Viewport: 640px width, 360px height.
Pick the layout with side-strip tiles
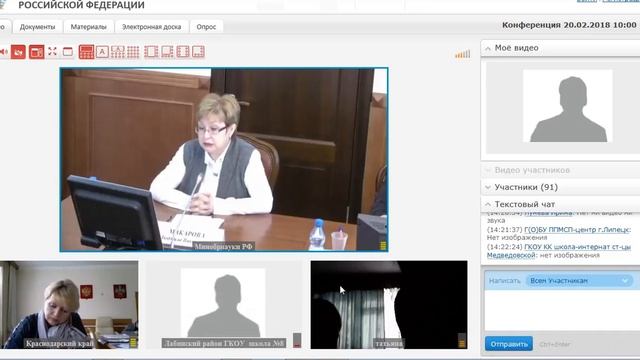[183, 52]
